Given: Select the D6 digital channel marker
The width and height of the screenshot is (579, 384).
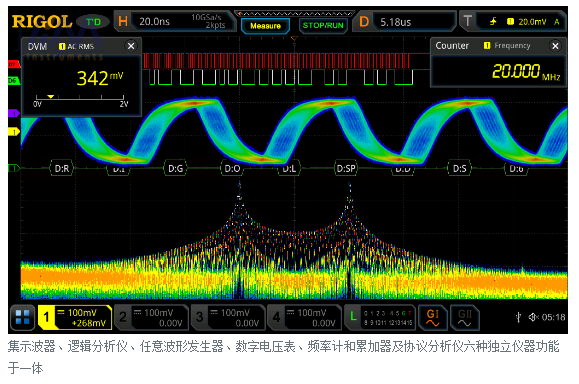Looking at the screenshot, I should 13,80.
